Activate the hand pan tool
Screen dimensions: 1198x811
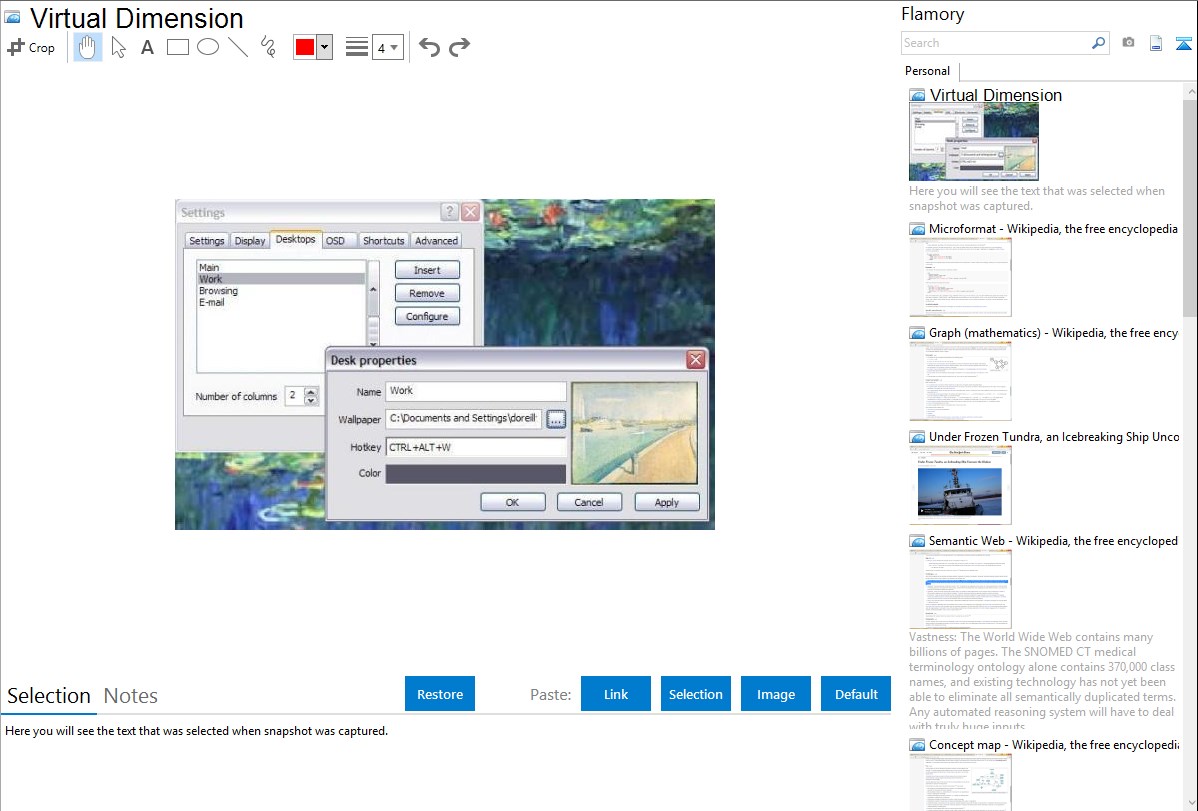(x=88, y=47)
